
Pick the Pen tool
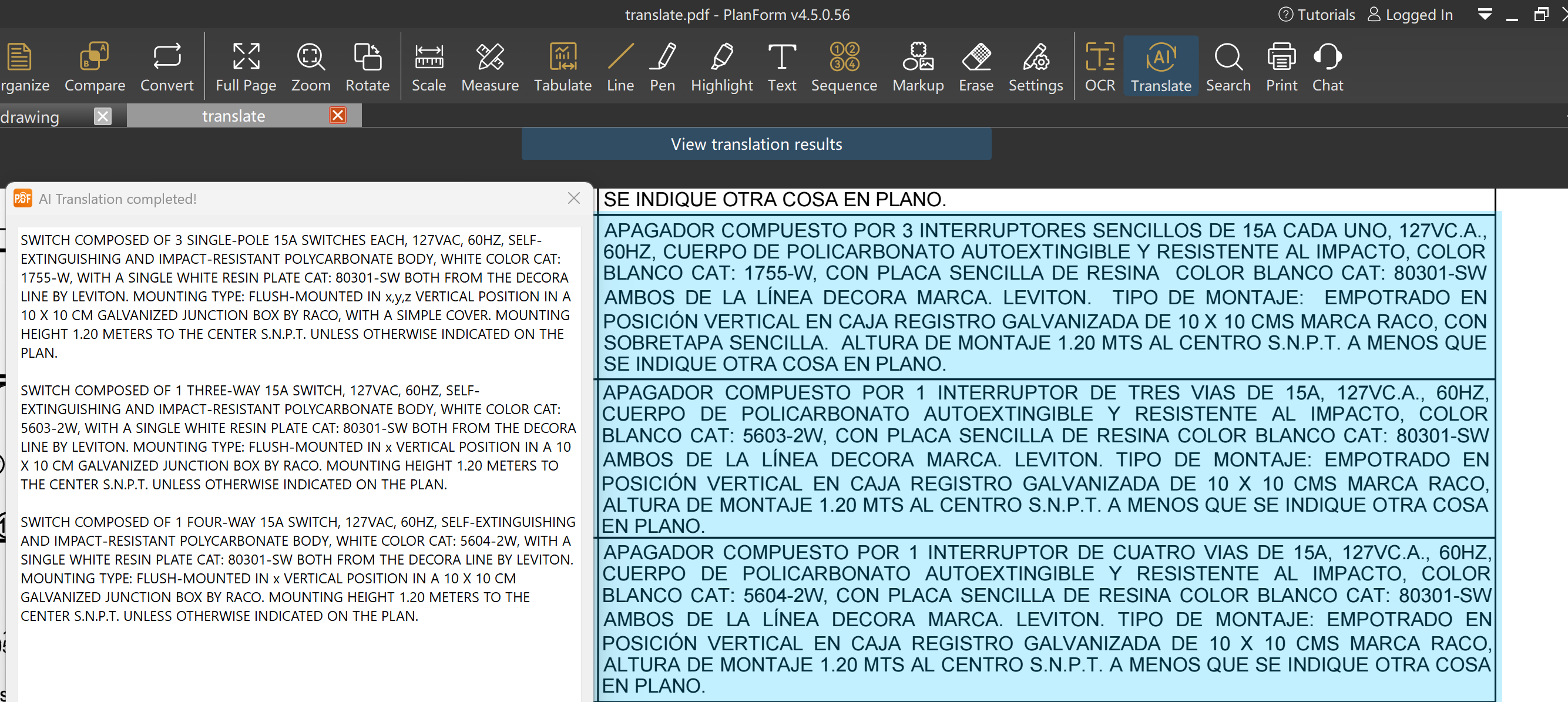tap(662, 66)
